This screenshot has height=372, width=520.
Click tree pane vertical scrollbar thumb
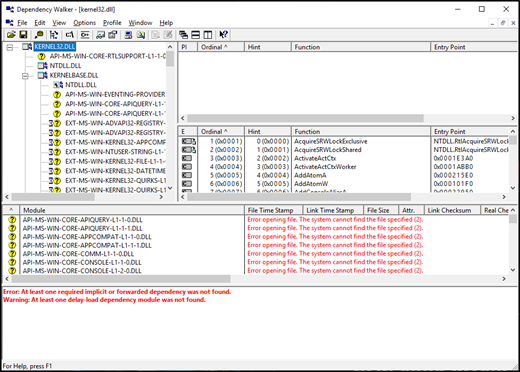(x=170, y=59)
